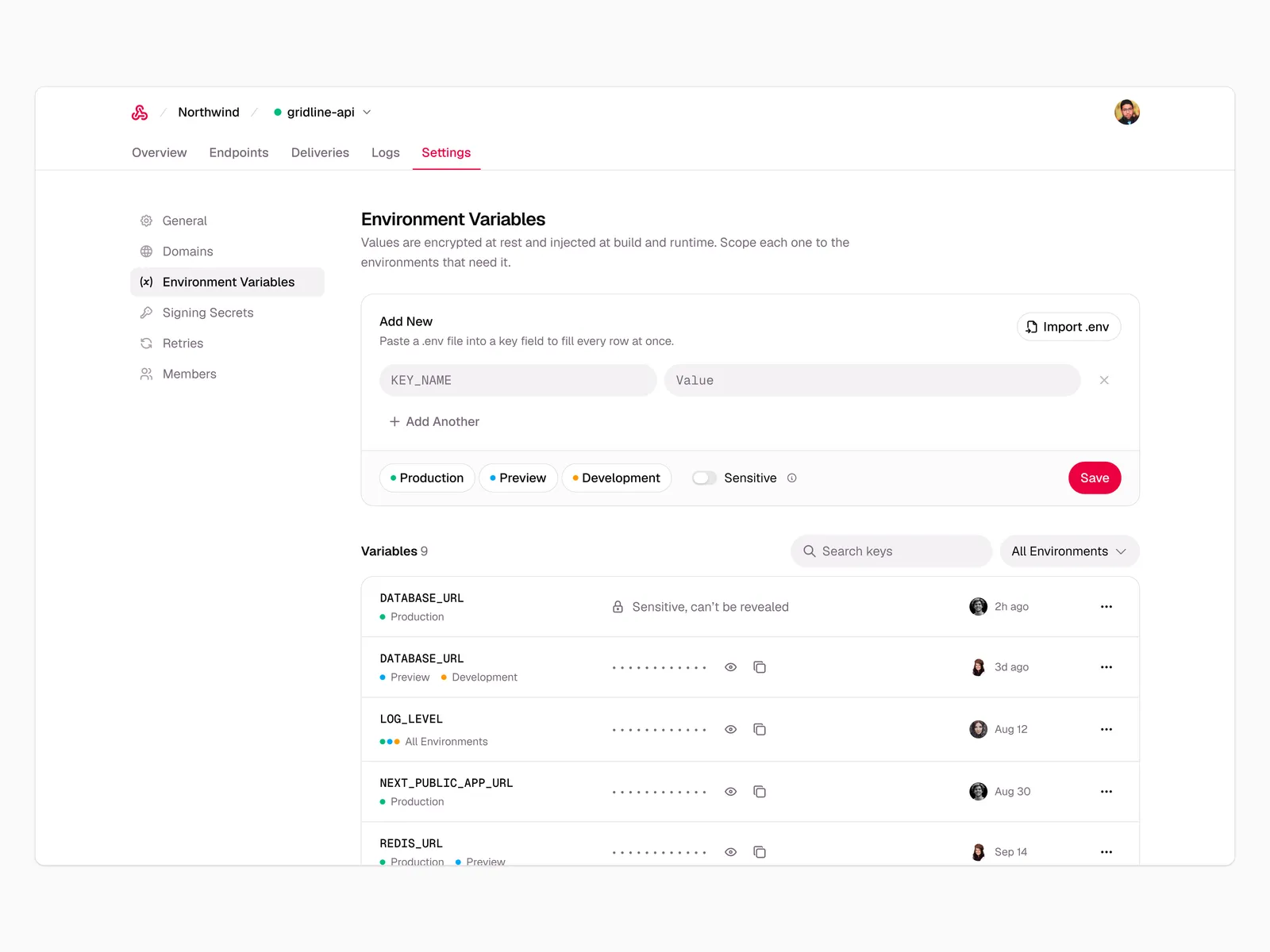Open General settings in sidebar
The height and width of the screenshot is (952, 1270).
pyautogui.click(x=227, y=221)
